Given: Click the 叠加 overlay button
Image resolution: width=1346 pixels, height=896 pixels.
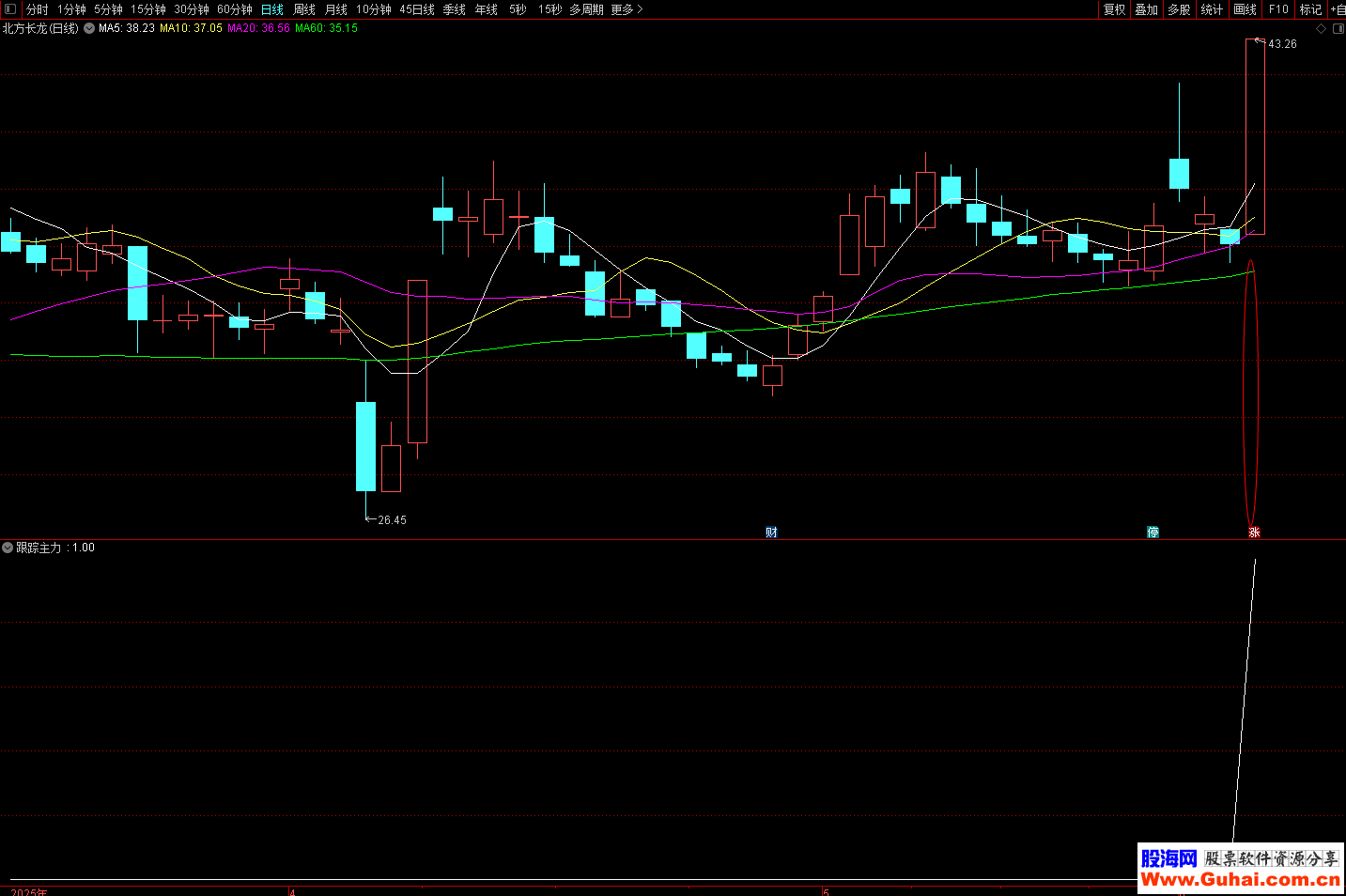Looking at the screenshot, I should click(x=1147, y=9).
